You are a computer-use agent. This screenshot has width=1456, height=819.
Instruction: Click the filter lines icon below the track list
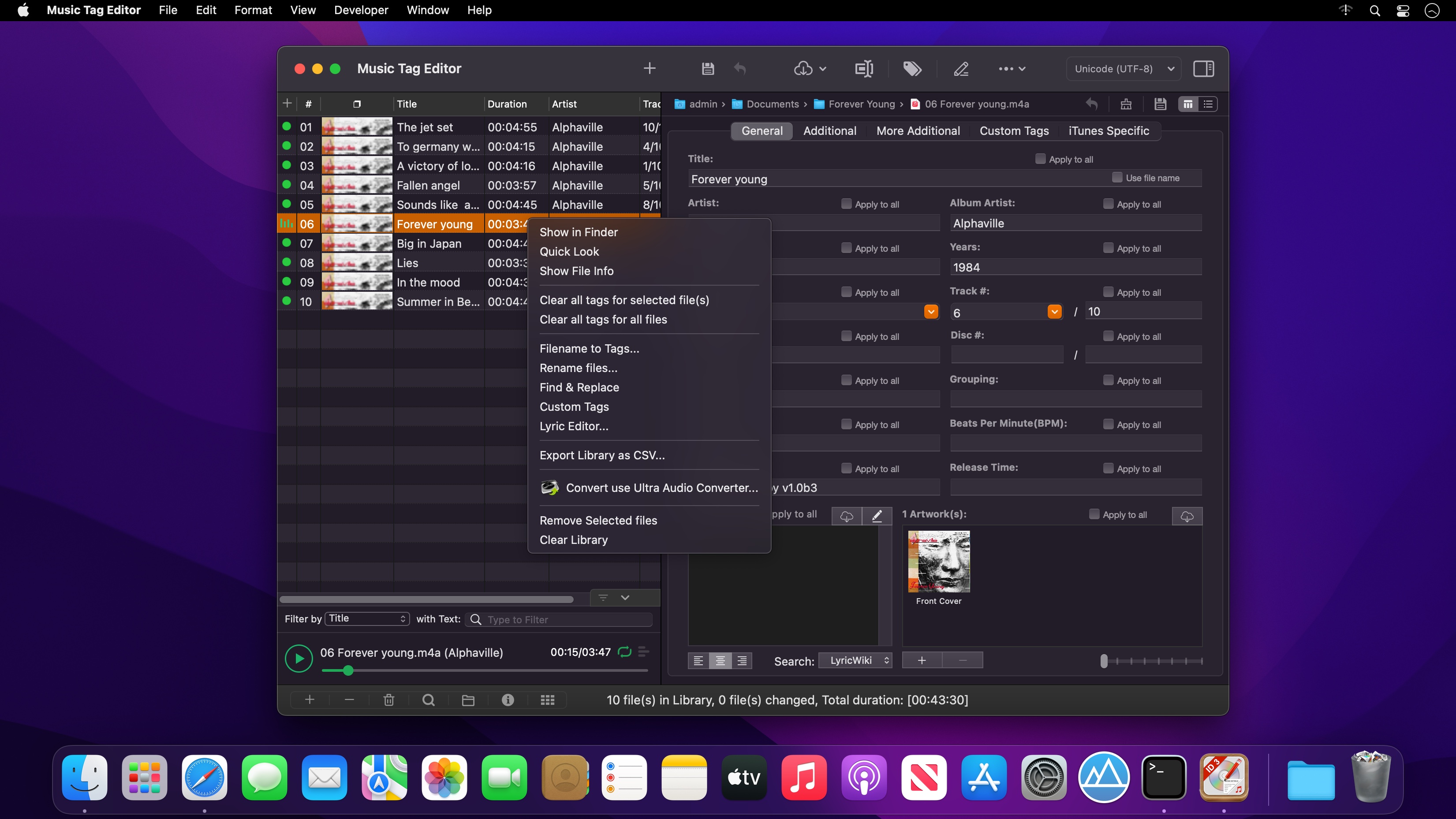pos(603,597)
